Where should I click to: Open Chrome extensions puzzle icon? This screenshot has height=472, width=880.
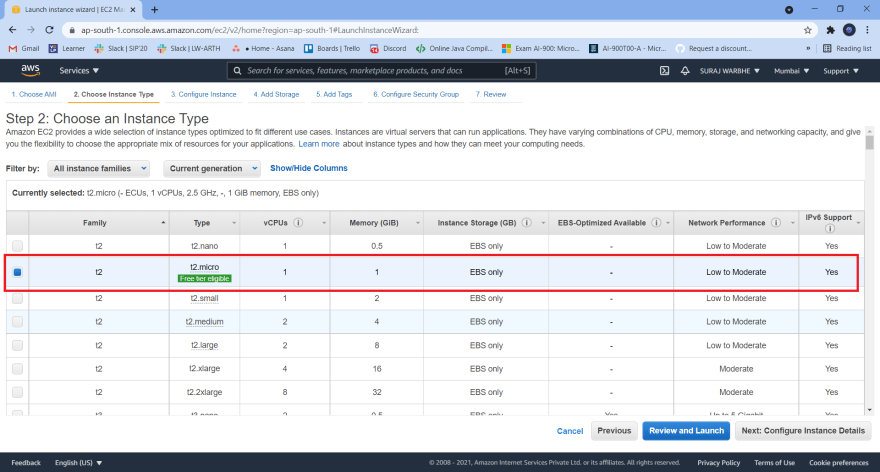point(831,30)
